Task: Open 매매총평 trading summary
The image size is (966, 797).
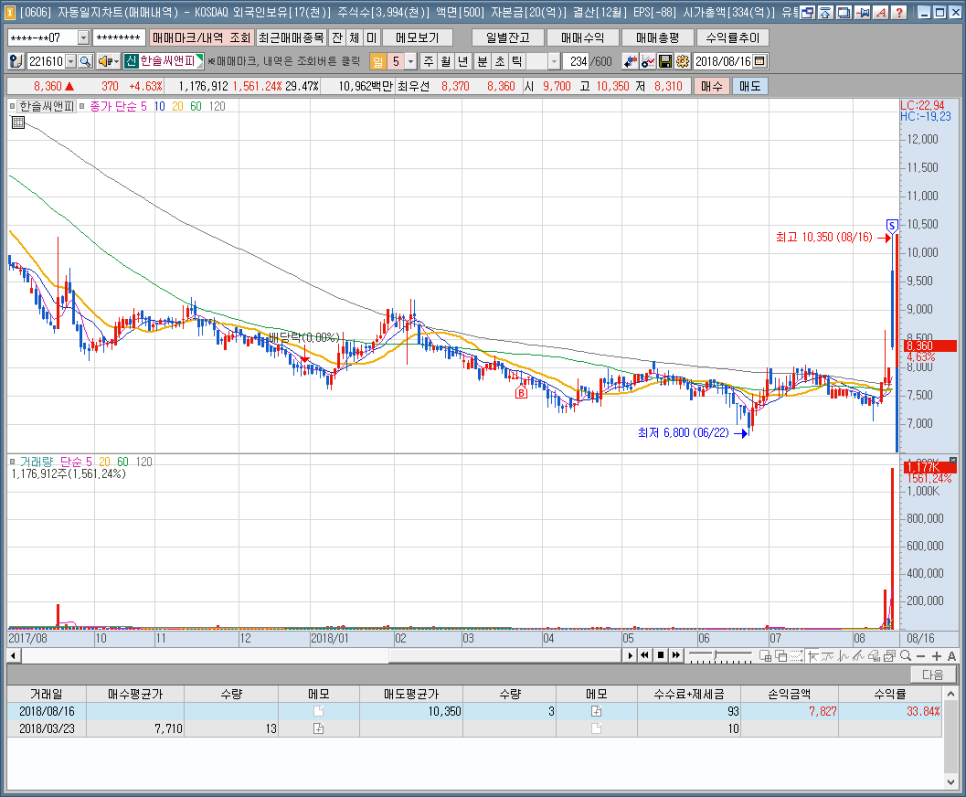Action: 658,38
